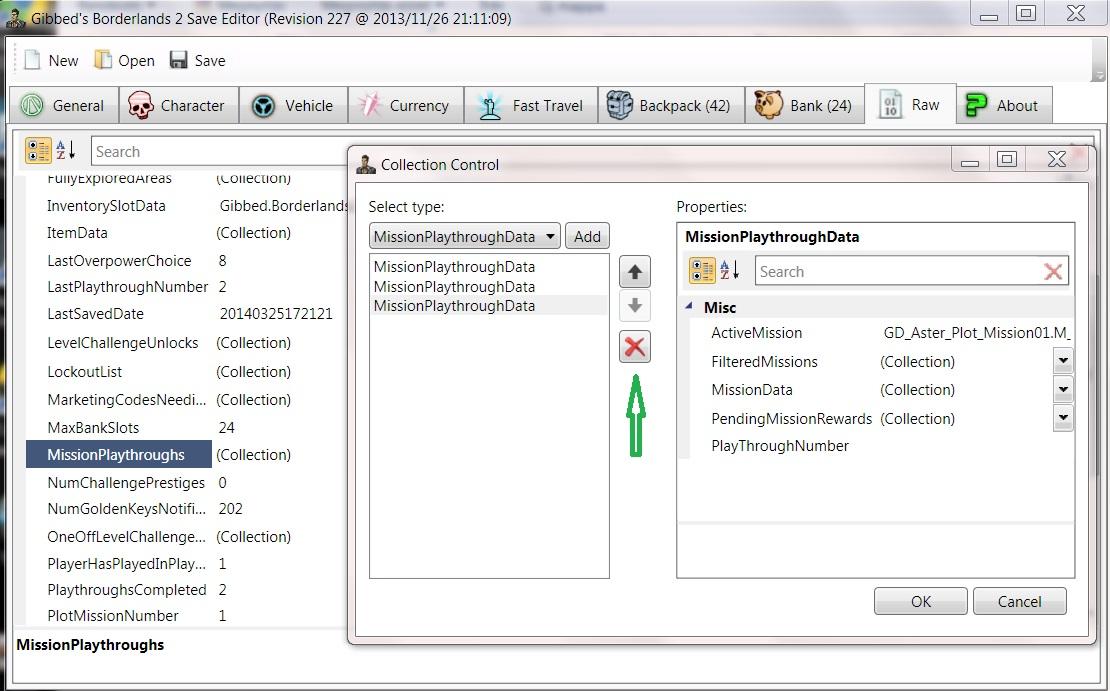Open the About tab
Image resolution: width=1110 pixels, height=691 pixels.
tap(1004, 105)
